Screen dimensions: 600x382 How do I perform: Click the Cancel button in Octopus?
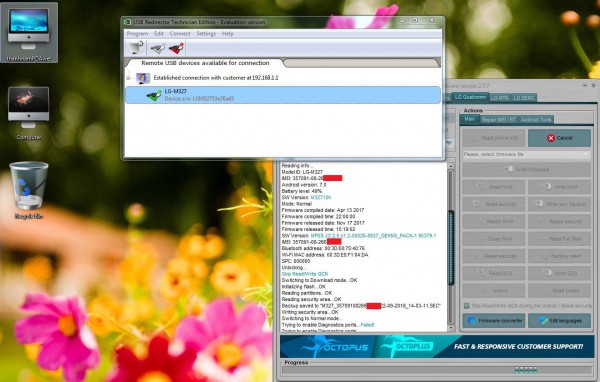coord(559,138)
